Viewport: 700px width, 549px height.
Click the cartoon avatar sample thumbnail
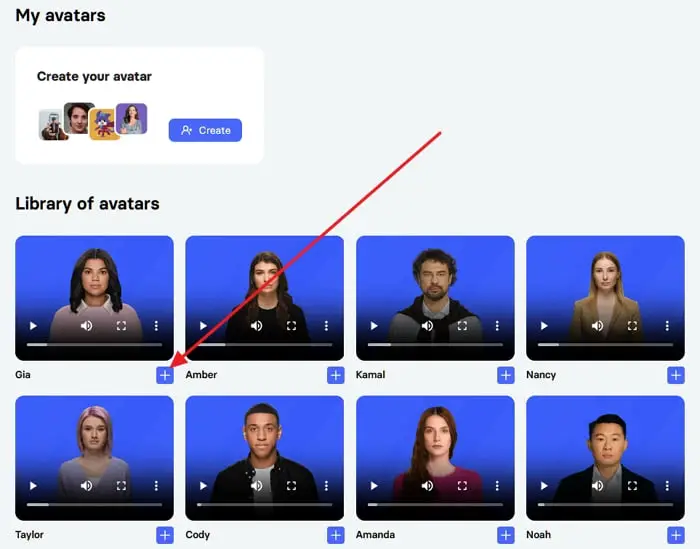point(103,125)
